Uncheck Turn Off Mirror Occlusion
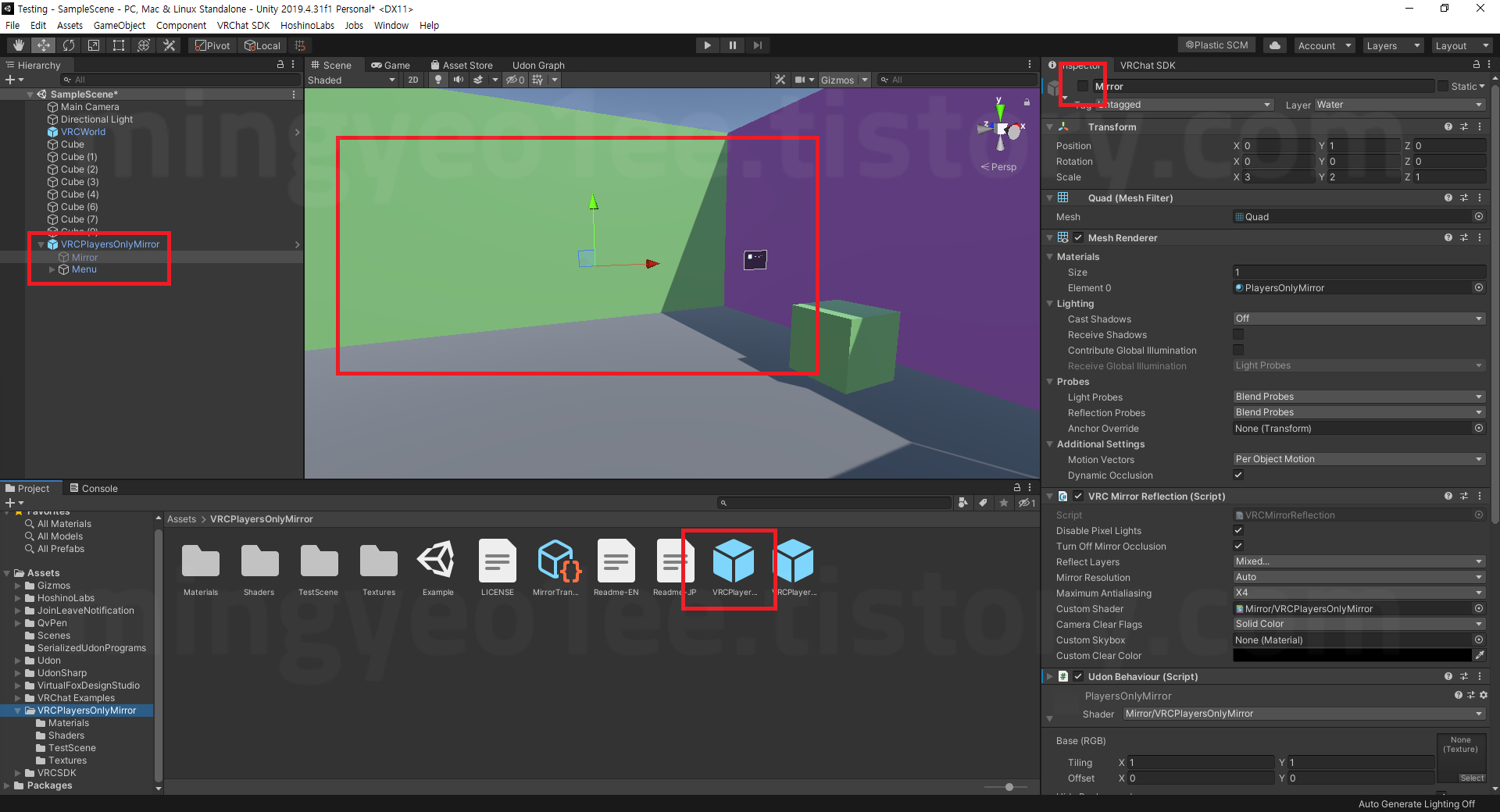 point(1238,546)
